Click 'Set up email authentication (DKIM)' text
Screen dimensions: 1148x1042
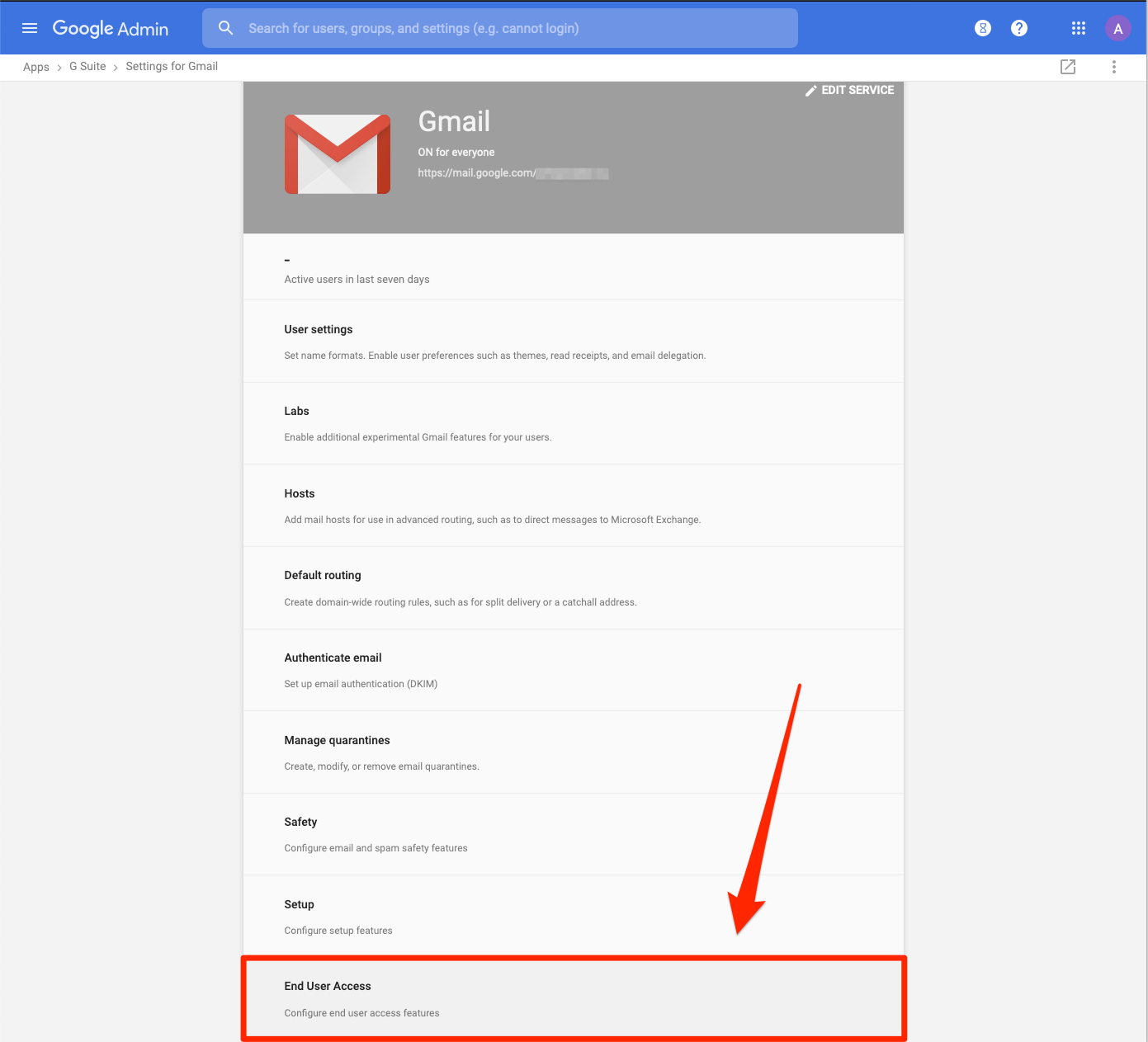tap(361, 684)
